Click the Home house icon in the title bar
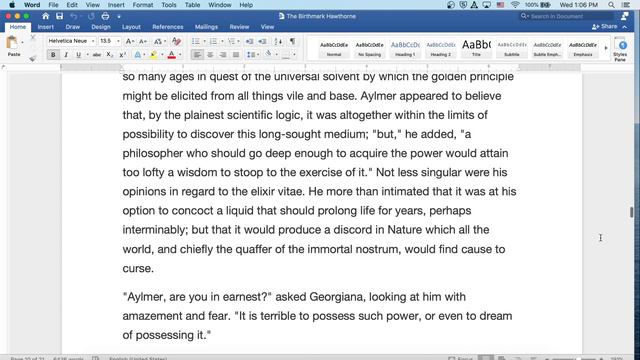Screen dimensions: 640x360 (46, 16)
